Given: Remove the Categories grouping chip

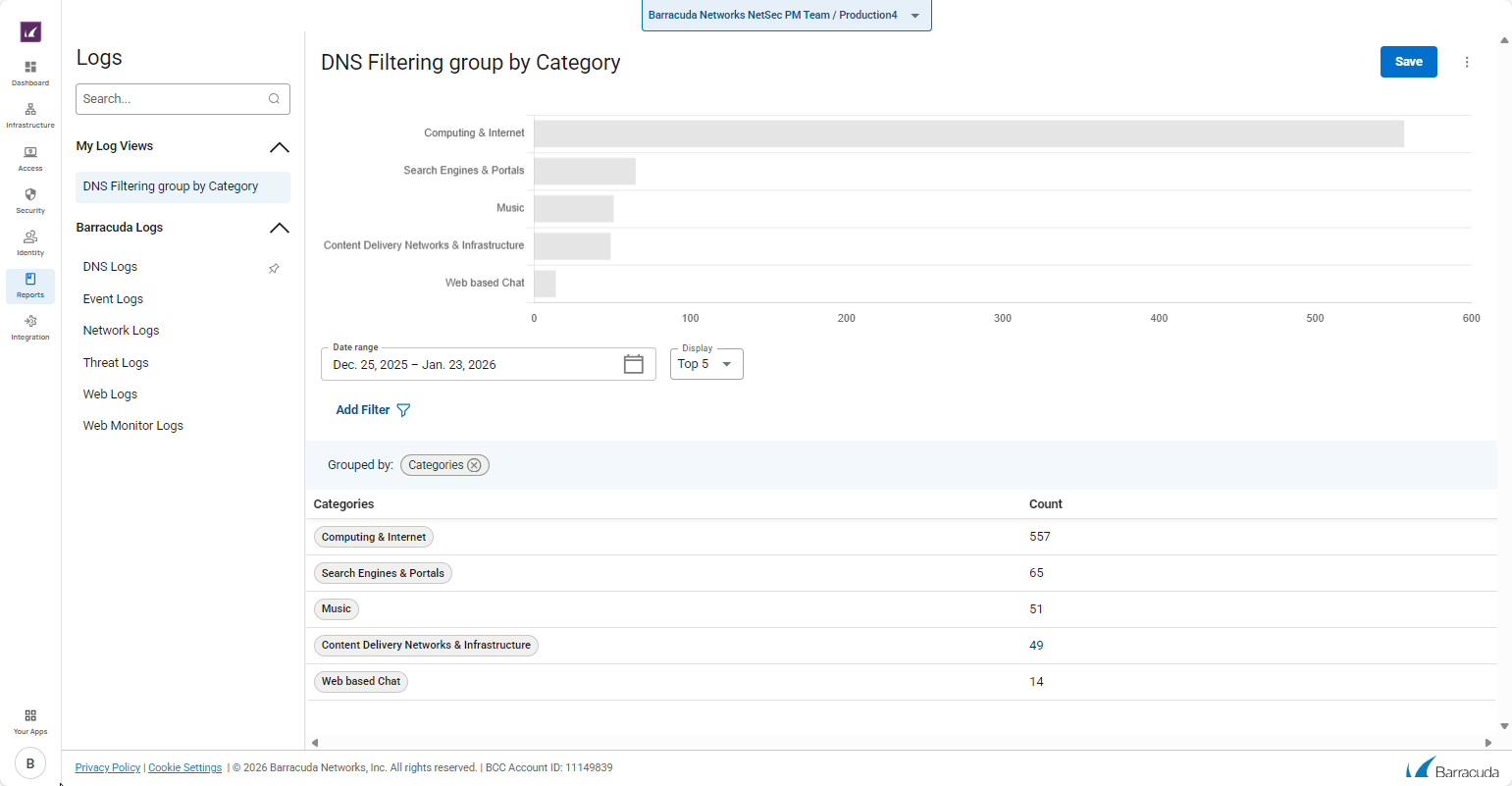Looking at the screenshot, I should tap(474, 465).
